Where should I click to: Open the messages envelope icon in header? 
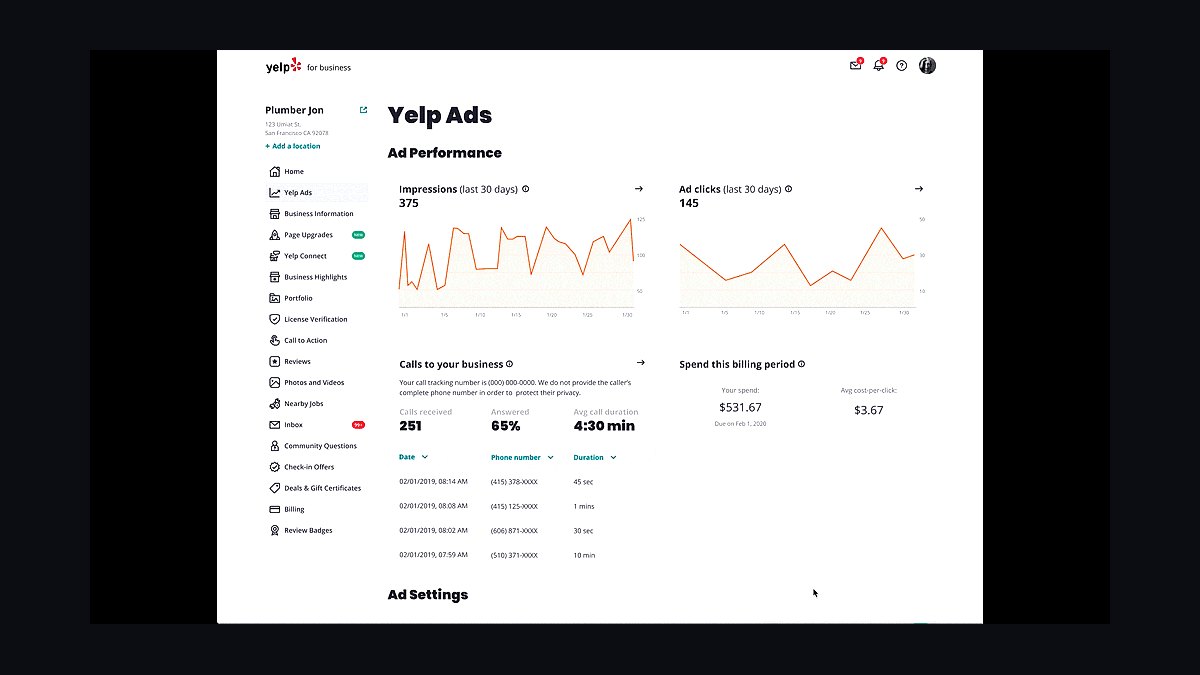point(855,65)
